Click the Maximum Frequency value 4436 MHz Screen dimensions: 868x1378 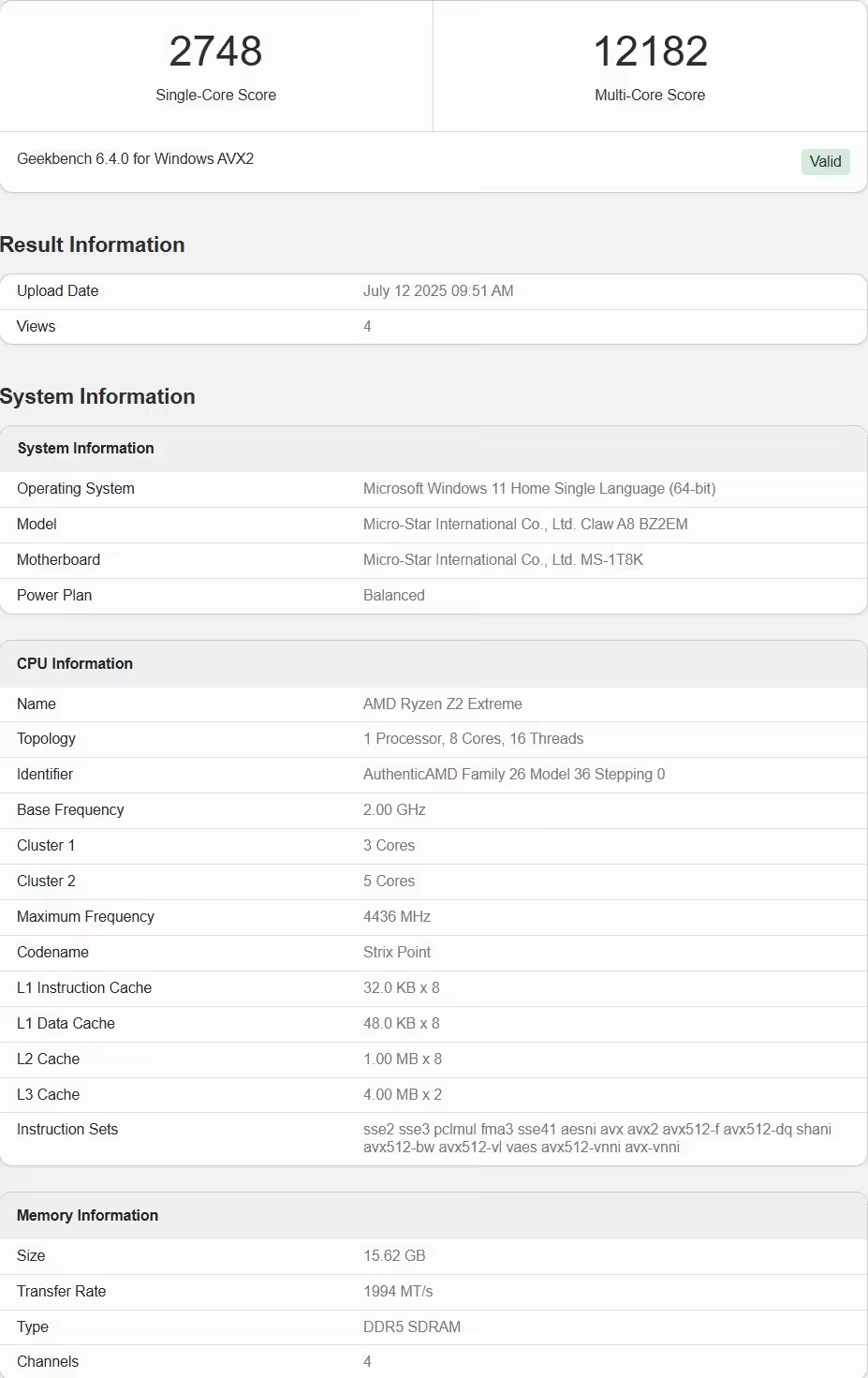pyautogui.click(x=397, y=916)
